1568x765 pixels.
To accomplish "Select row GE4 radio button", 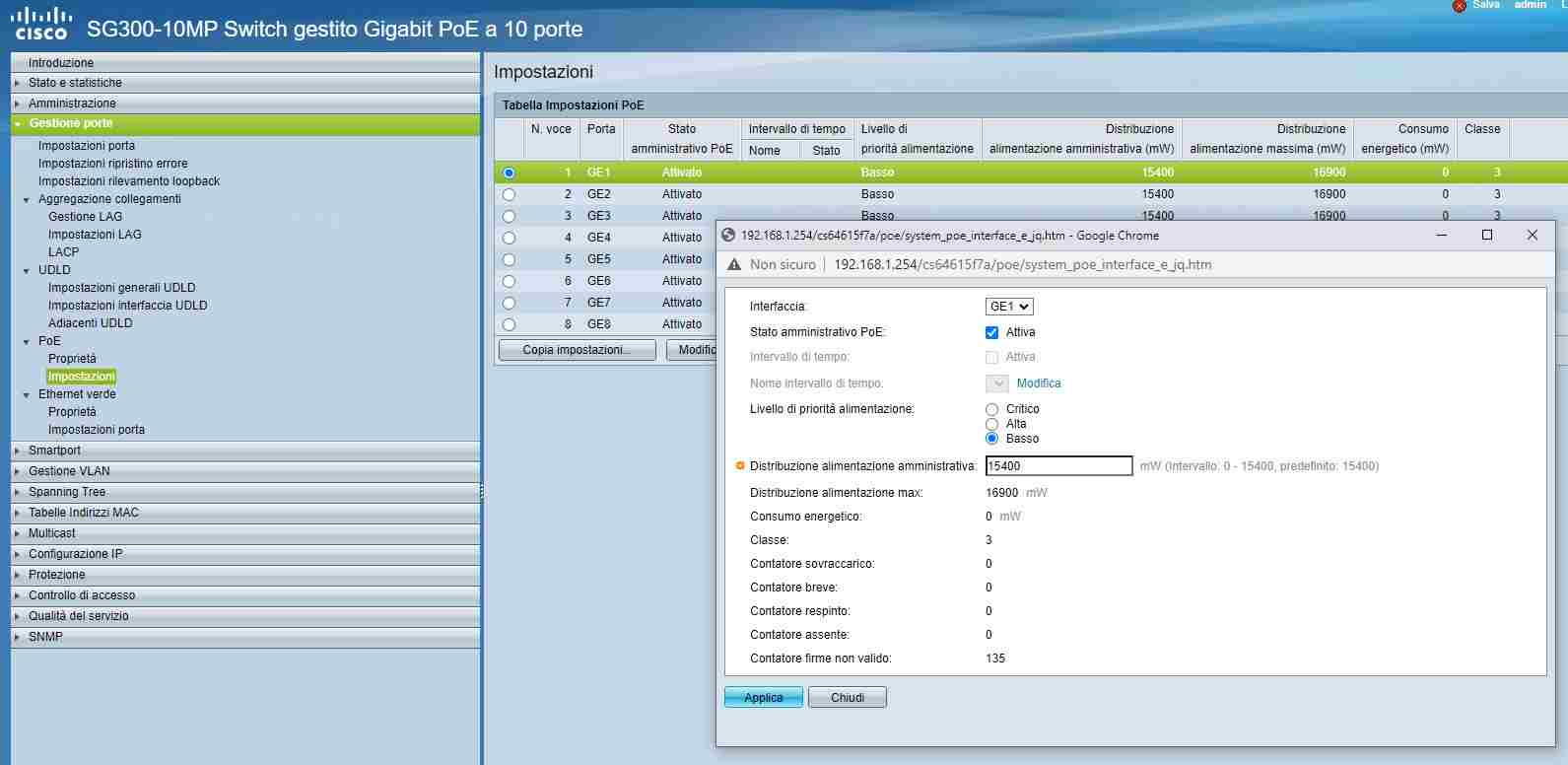I will pyautogui.click(x=509, y=238).
